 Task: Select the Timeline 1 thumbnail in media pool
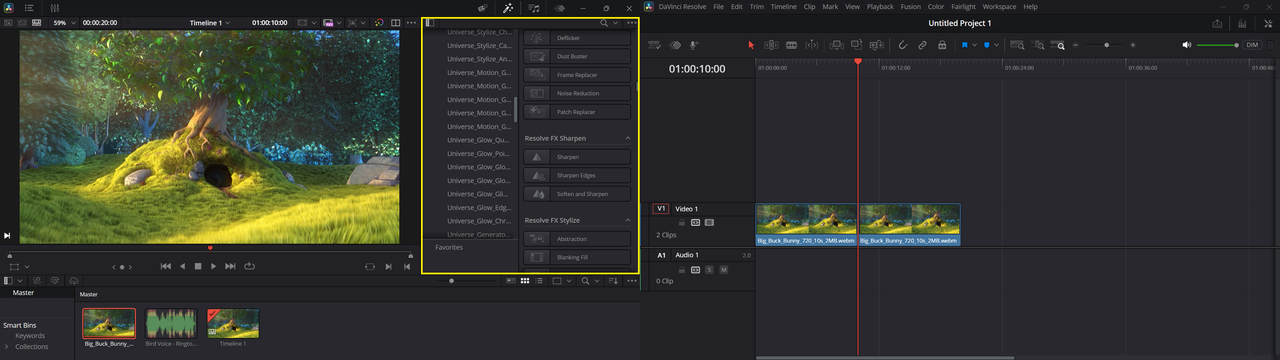(x=233, y=323)
